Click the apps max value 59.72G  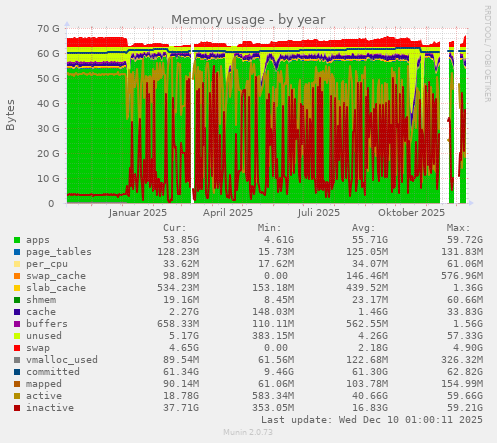click(x=465, y=240)
